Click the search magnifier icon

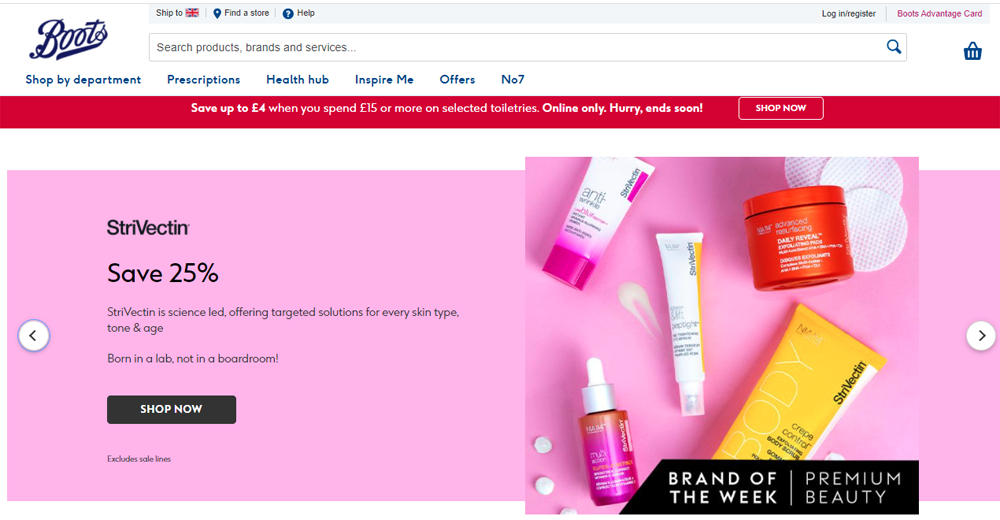tap(893, 47)
